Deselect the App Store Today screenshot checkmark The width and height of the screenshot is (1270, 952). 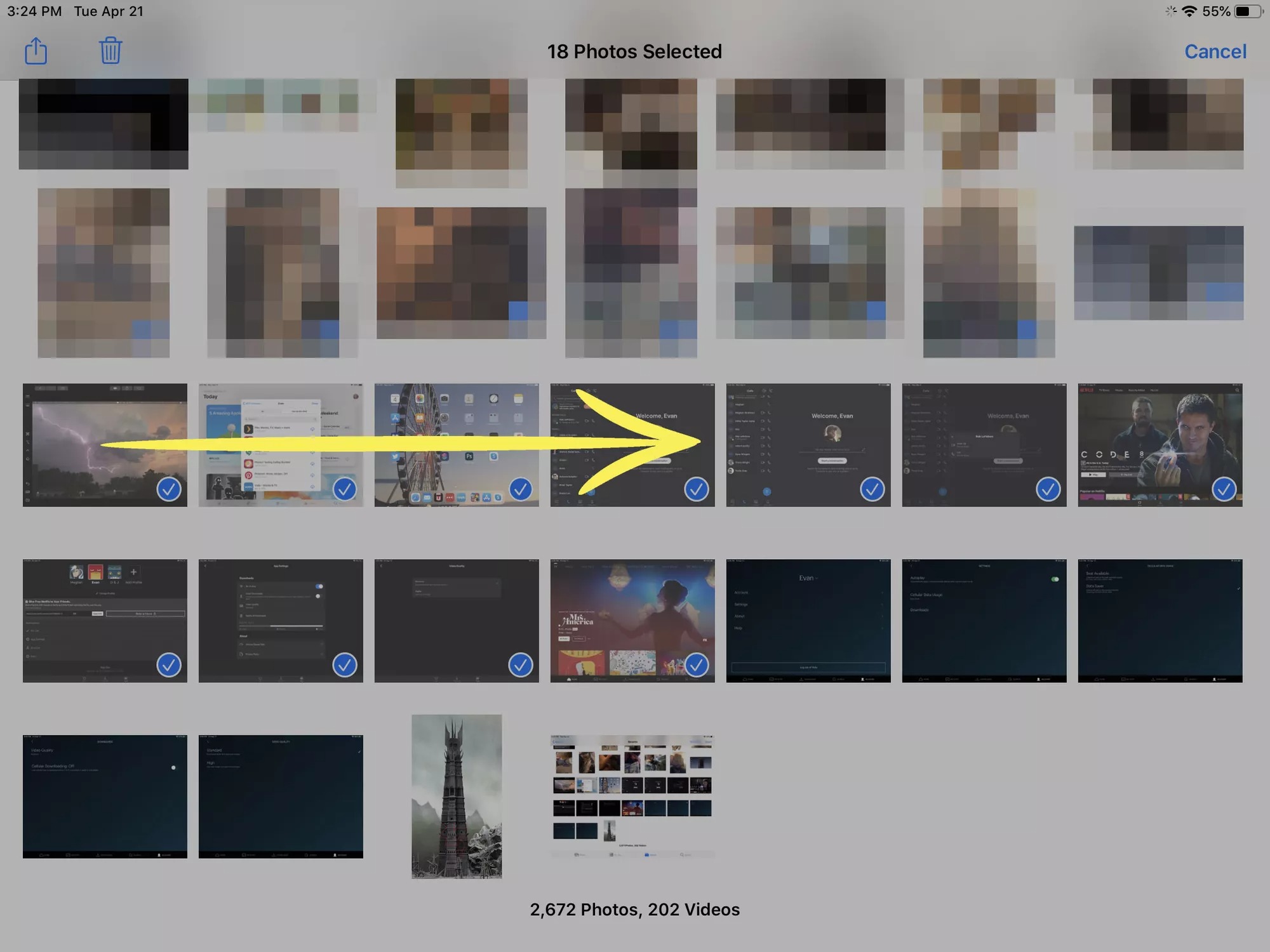(345, 489)
